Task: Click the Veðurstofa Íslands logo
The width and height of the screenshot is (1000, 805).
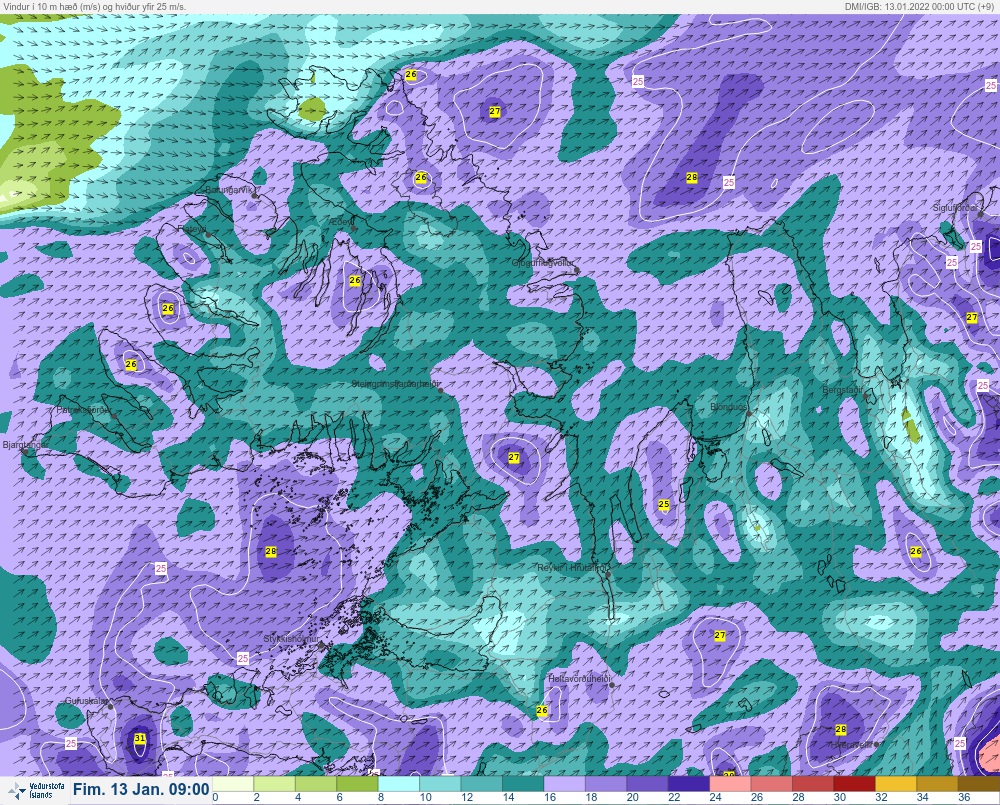Action: point(38,791)
